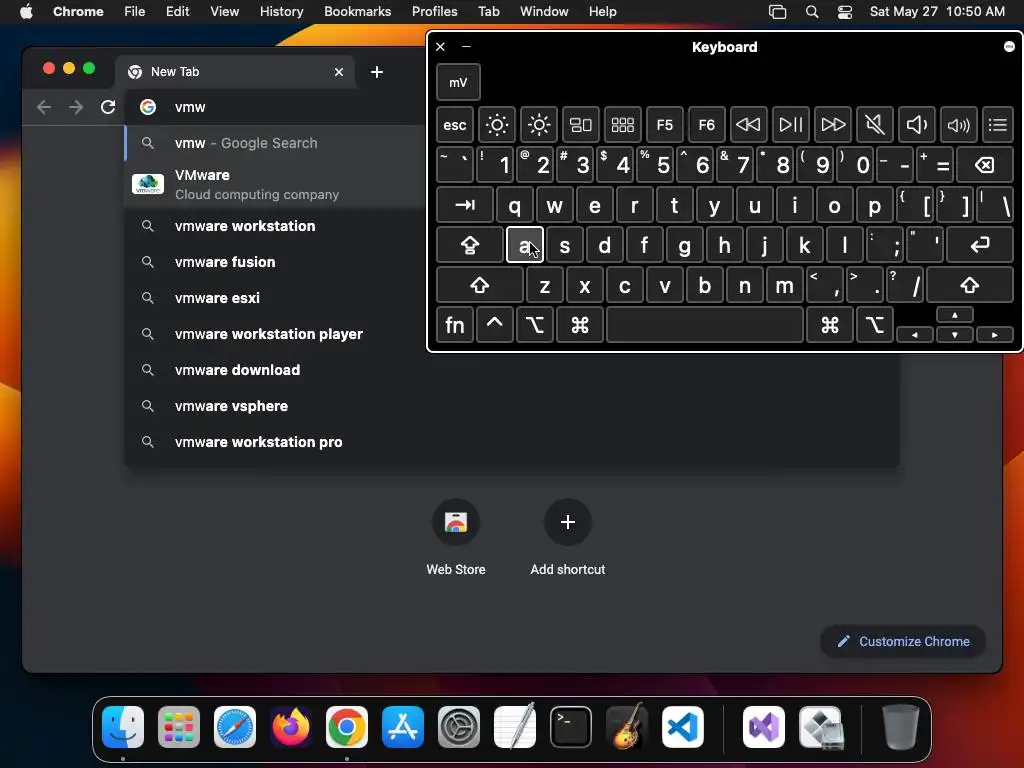Click the spacebar on virtual keyboard
Viewport: 1024px width, 768px height.
pos(705,325)
